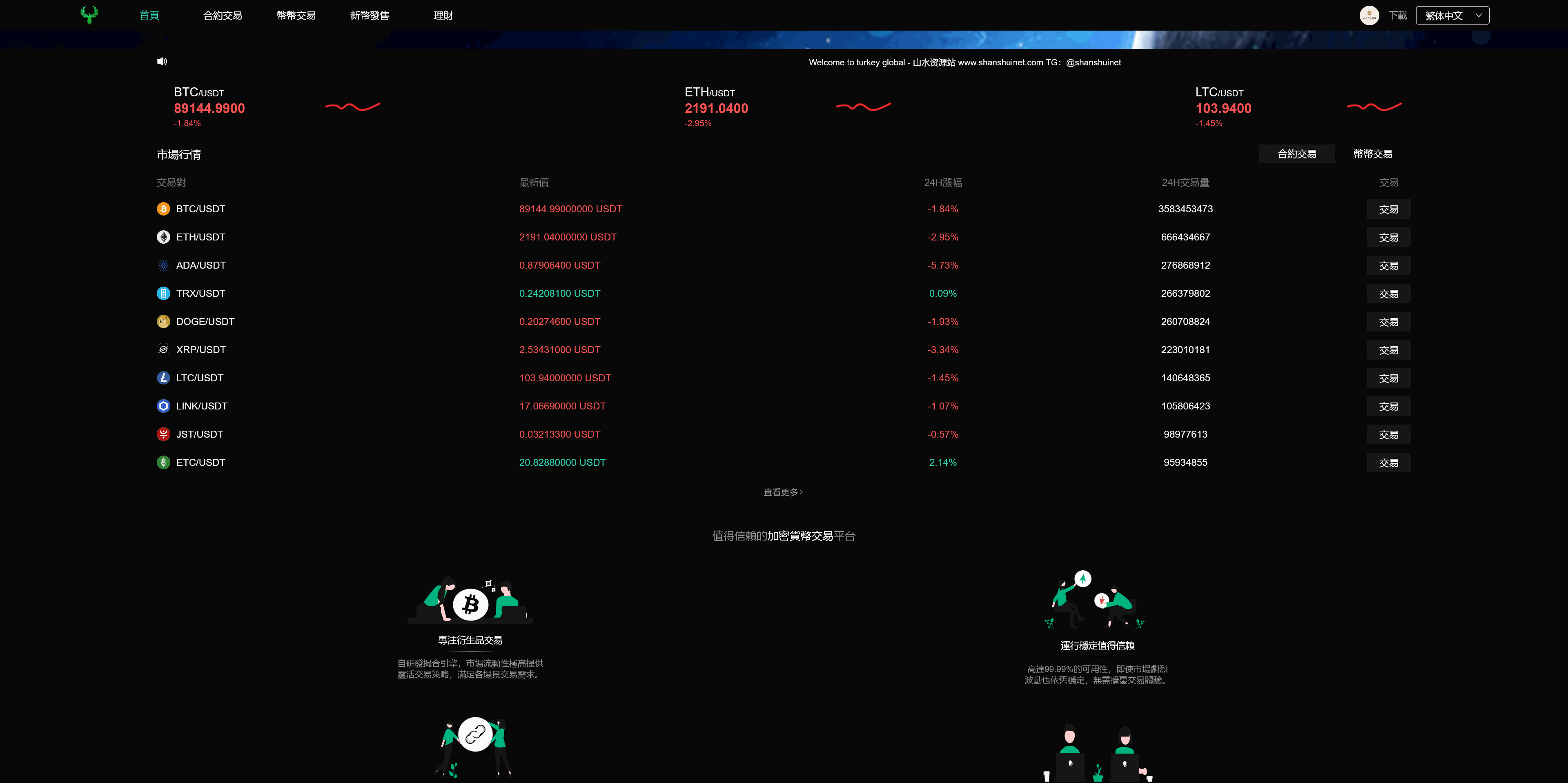Image resolution: width=1568 pixels, height=783 pixels.
Task: Click the Dogecoin icon in DOGE/USDT row
Action: pos(163,321)
